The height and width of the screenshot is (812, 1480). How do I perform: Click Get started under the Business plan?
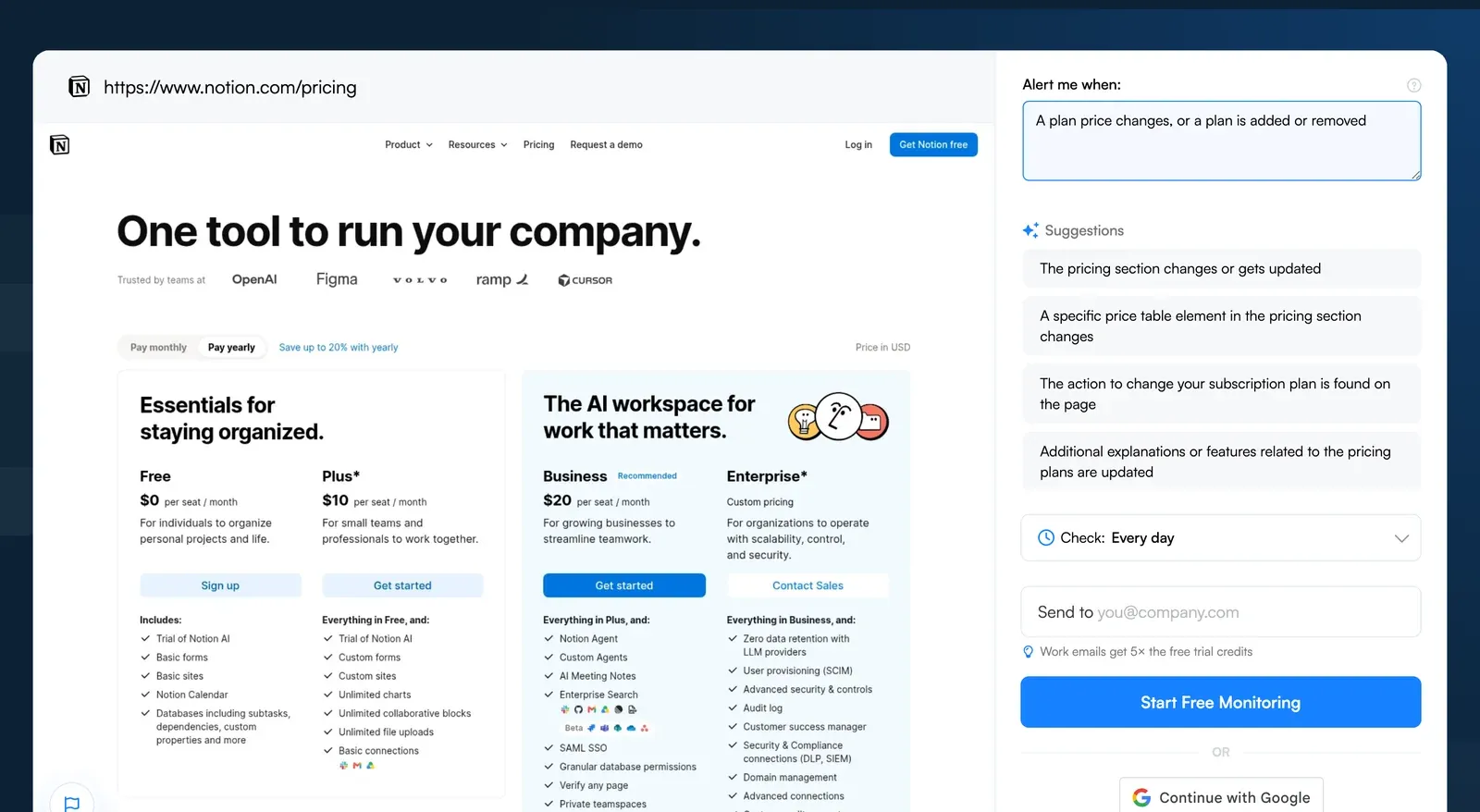624,585
